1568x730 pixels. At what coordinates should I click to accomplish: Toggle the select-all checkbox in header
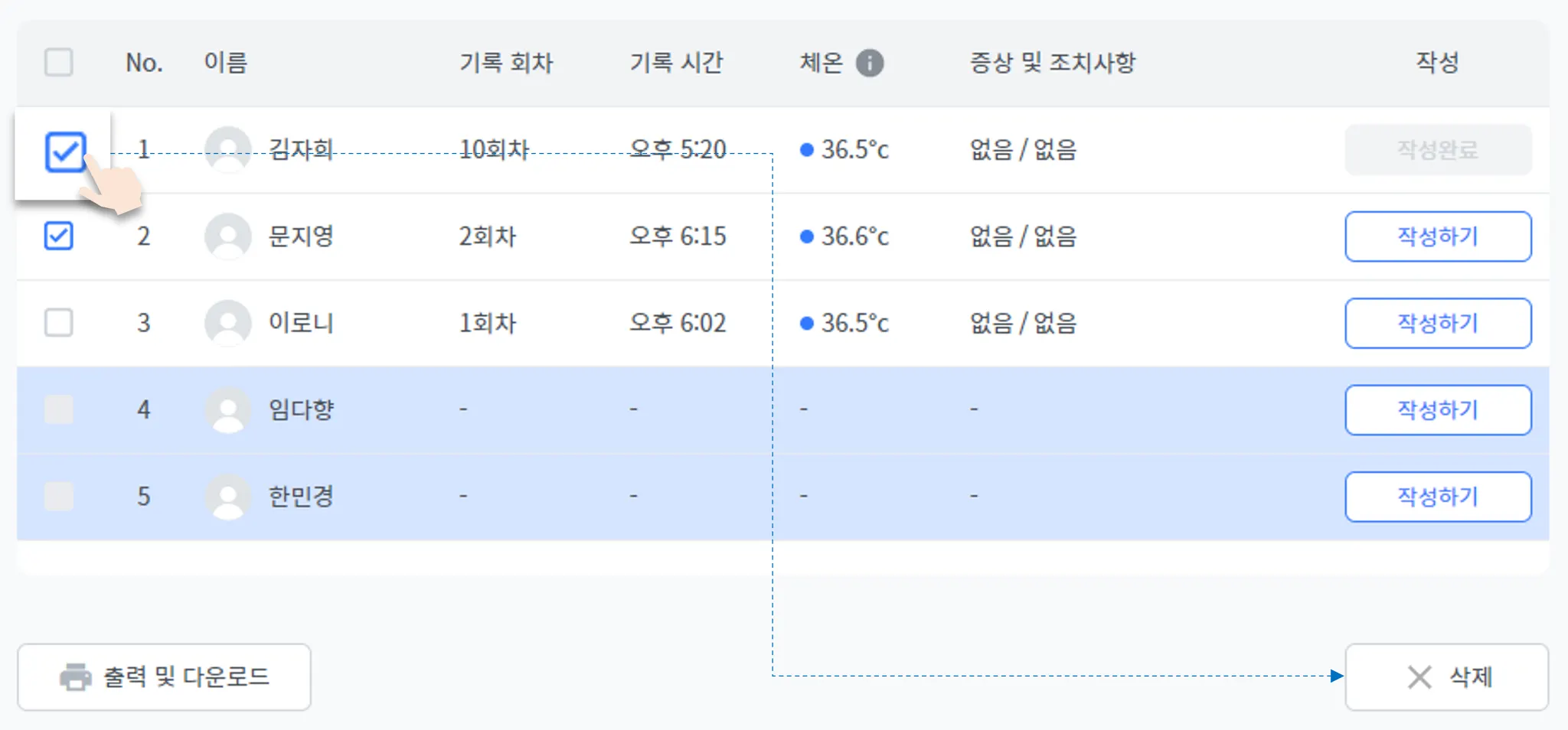coord(59,62)
